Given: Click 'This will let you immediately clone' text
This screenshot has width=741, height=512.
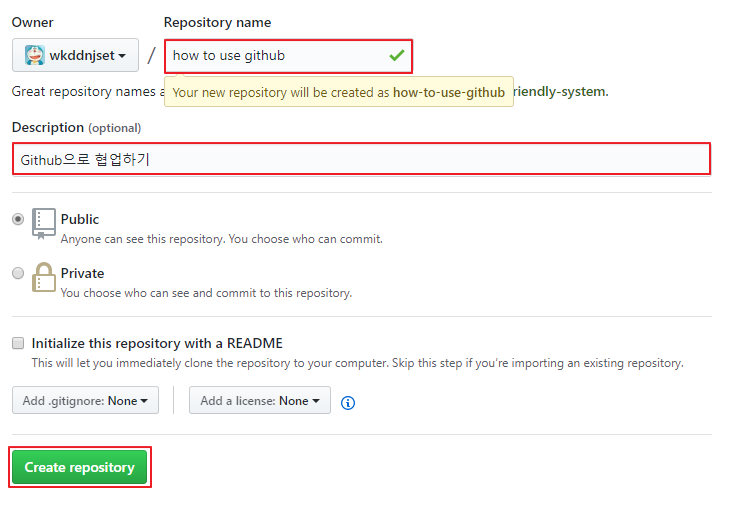Looking at the screenshot, I should pyautogui.click(x=357, y=363).
